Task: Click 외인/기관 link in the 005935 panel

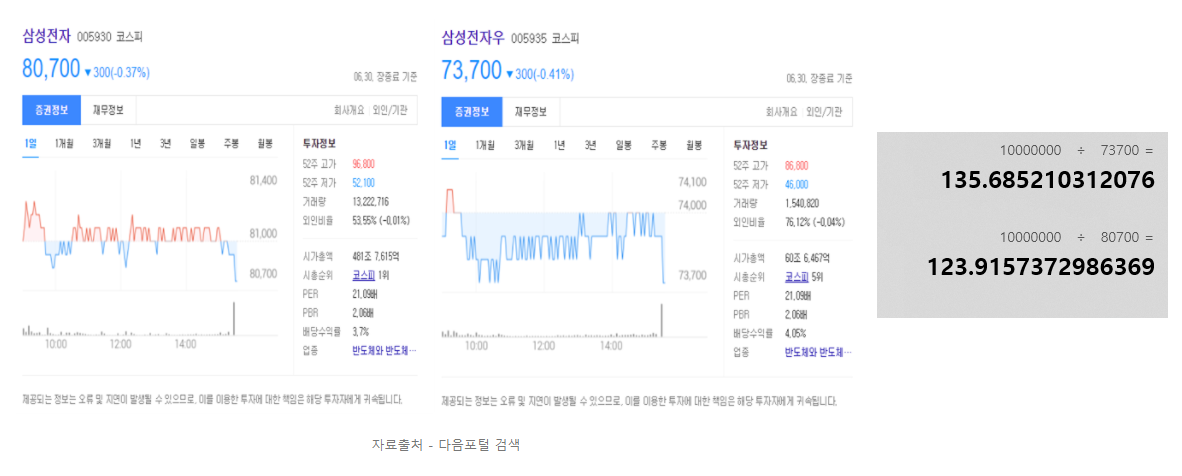Action: click(x=824, y=112)
